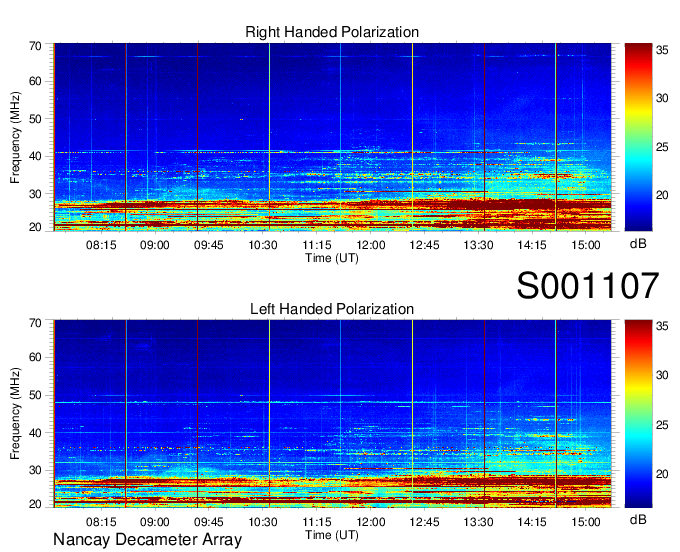Click the 12:45 time tick under Right Handed plot
The image size is (680, 552).
click(425, 245)
